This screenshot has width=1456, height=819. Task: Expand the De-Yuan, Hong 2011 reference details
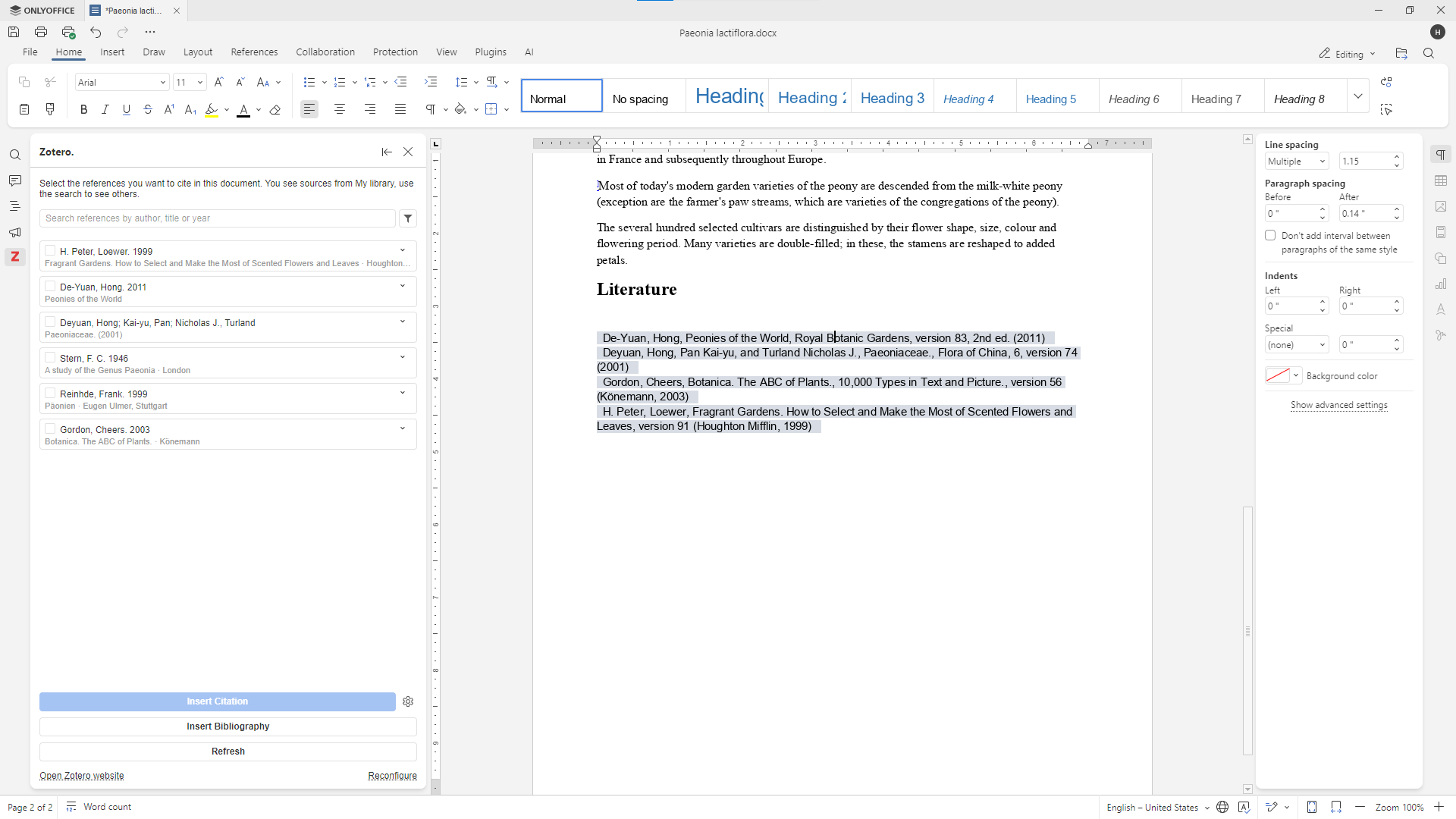[403, 286]
